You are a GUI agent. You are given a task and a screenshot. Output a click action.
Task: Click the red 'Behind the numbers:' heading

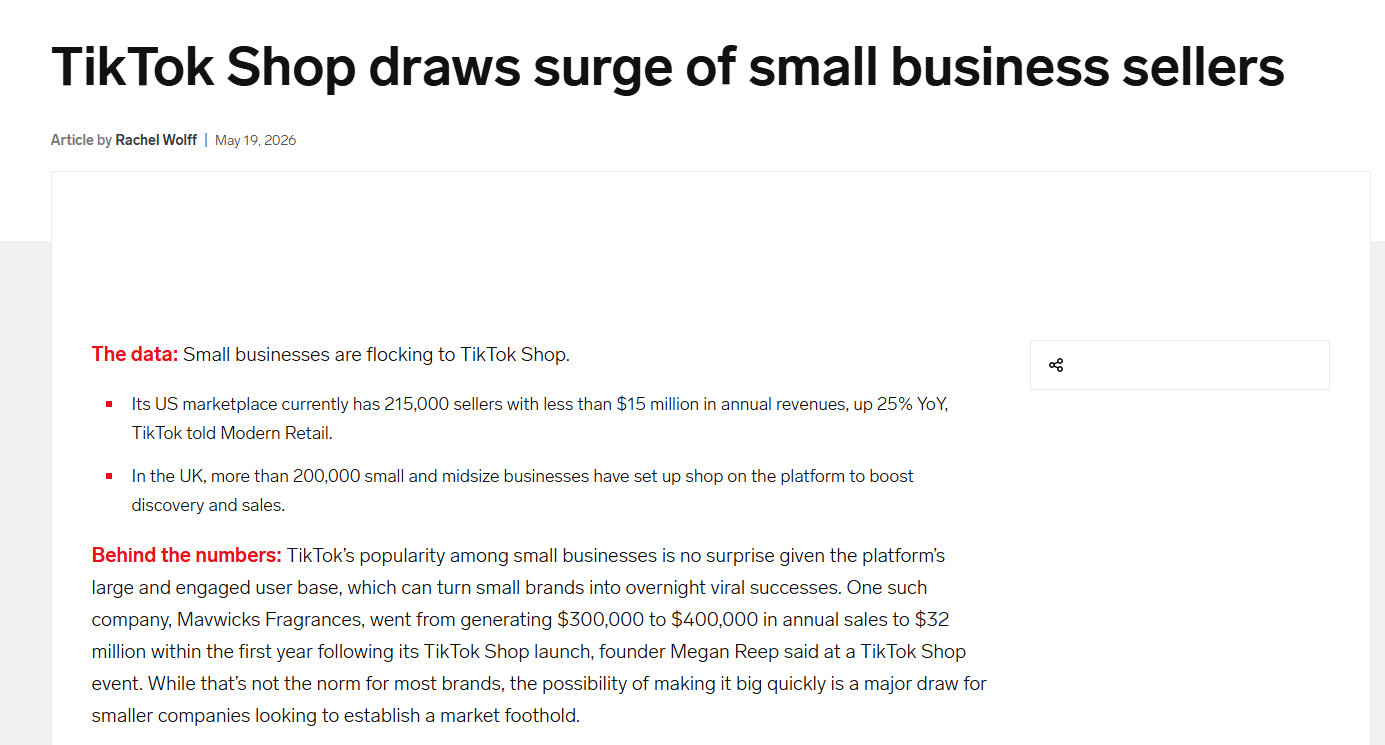tap(187, 555)
